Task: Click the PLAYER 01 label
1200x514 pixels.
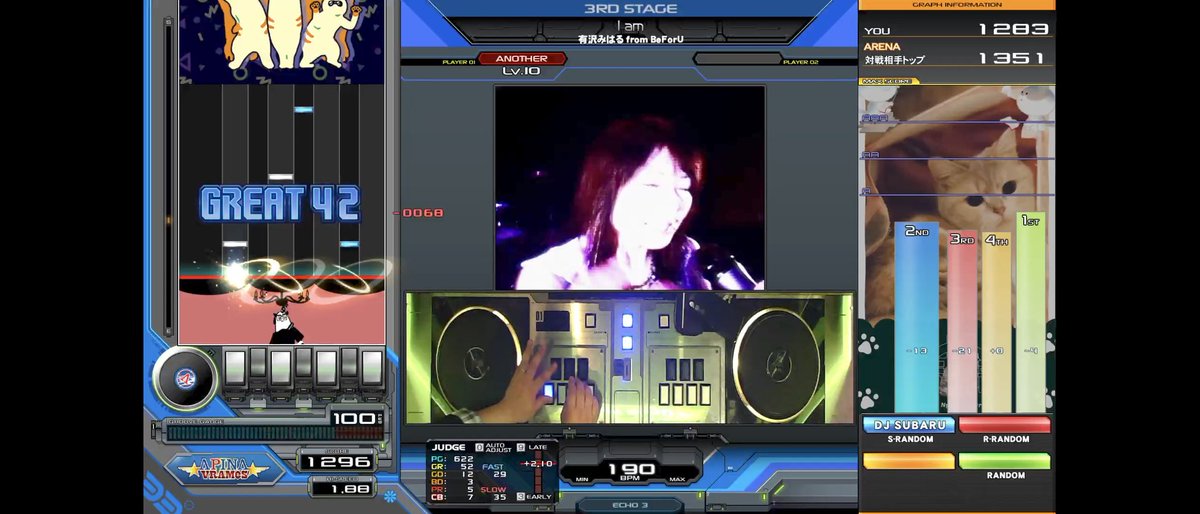Action: pos(458,62)
